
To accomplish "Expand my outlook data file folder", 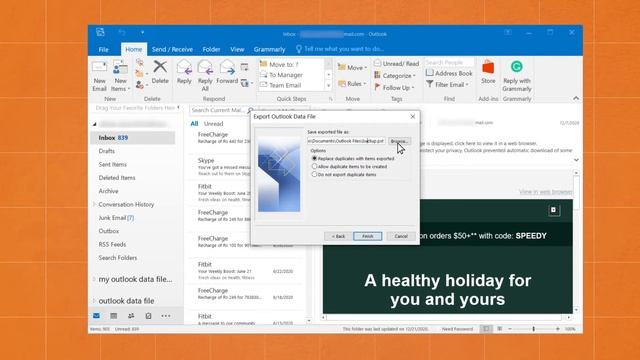I will (94, 279).
